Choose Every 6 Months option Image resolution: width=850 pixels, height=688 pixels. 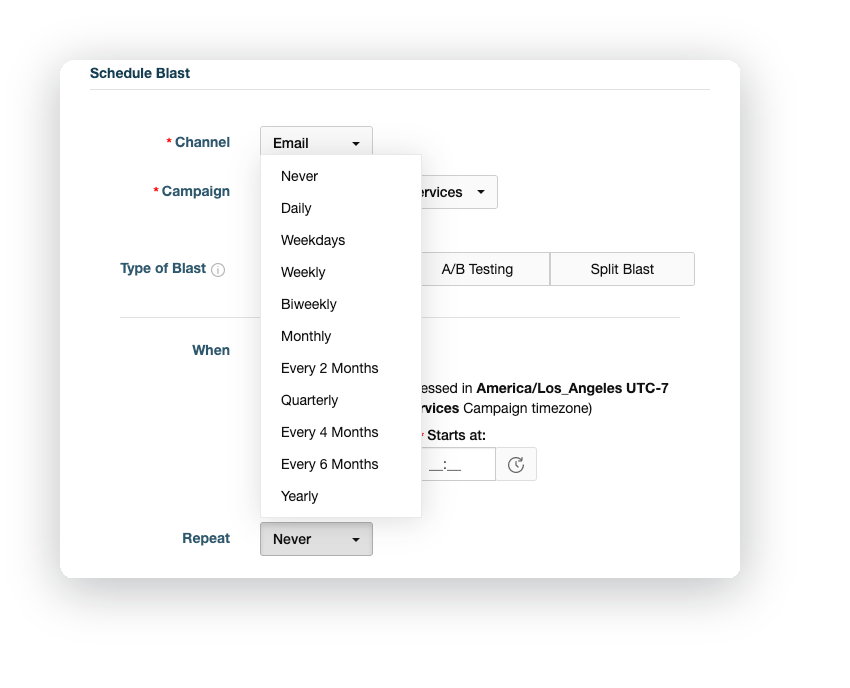(340, 464)
